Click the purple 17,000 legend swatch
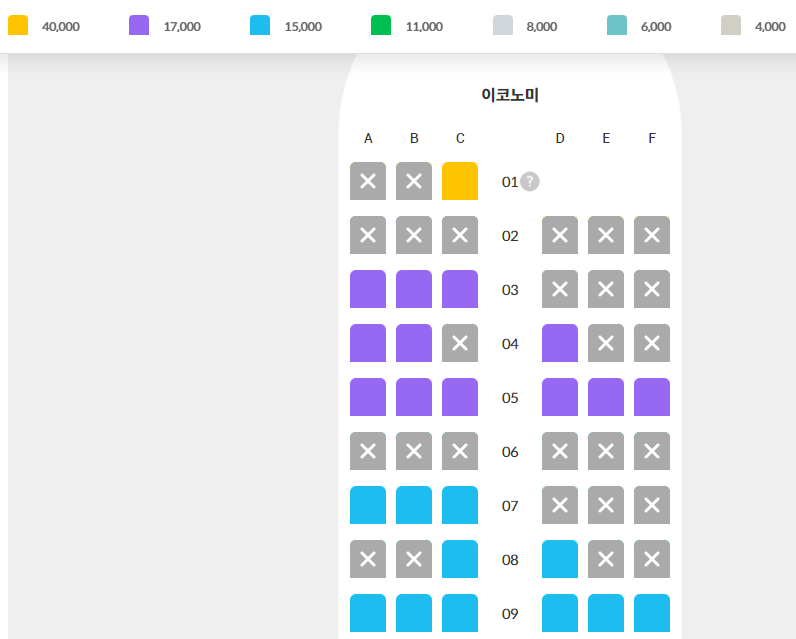Screen dimensions: 796x639 tap(139, 26)
